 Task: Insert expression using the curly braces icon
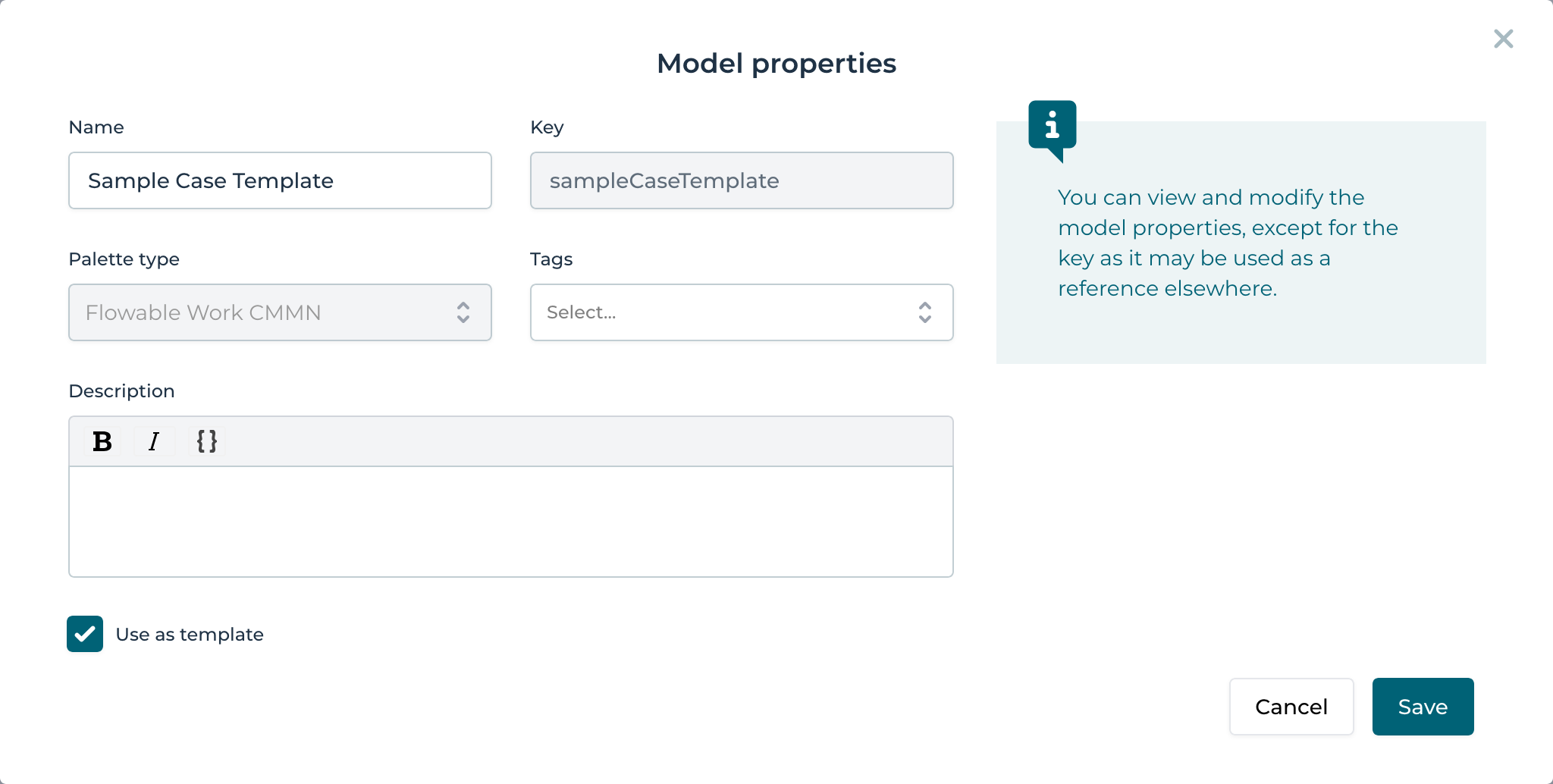[x=206, y=441]
